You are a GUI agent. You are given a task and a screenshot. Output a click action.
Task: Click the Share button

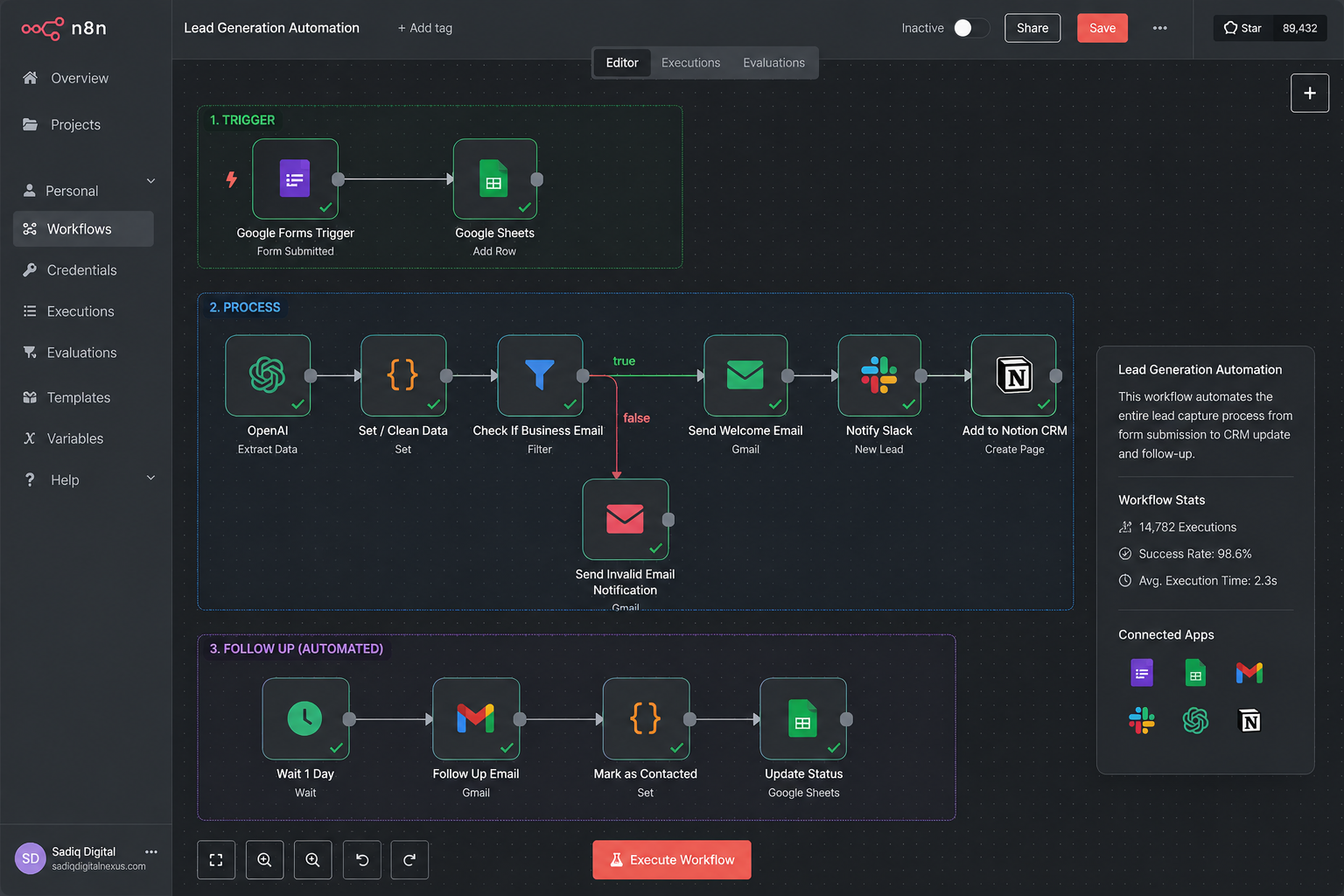tap(1032, 28)
